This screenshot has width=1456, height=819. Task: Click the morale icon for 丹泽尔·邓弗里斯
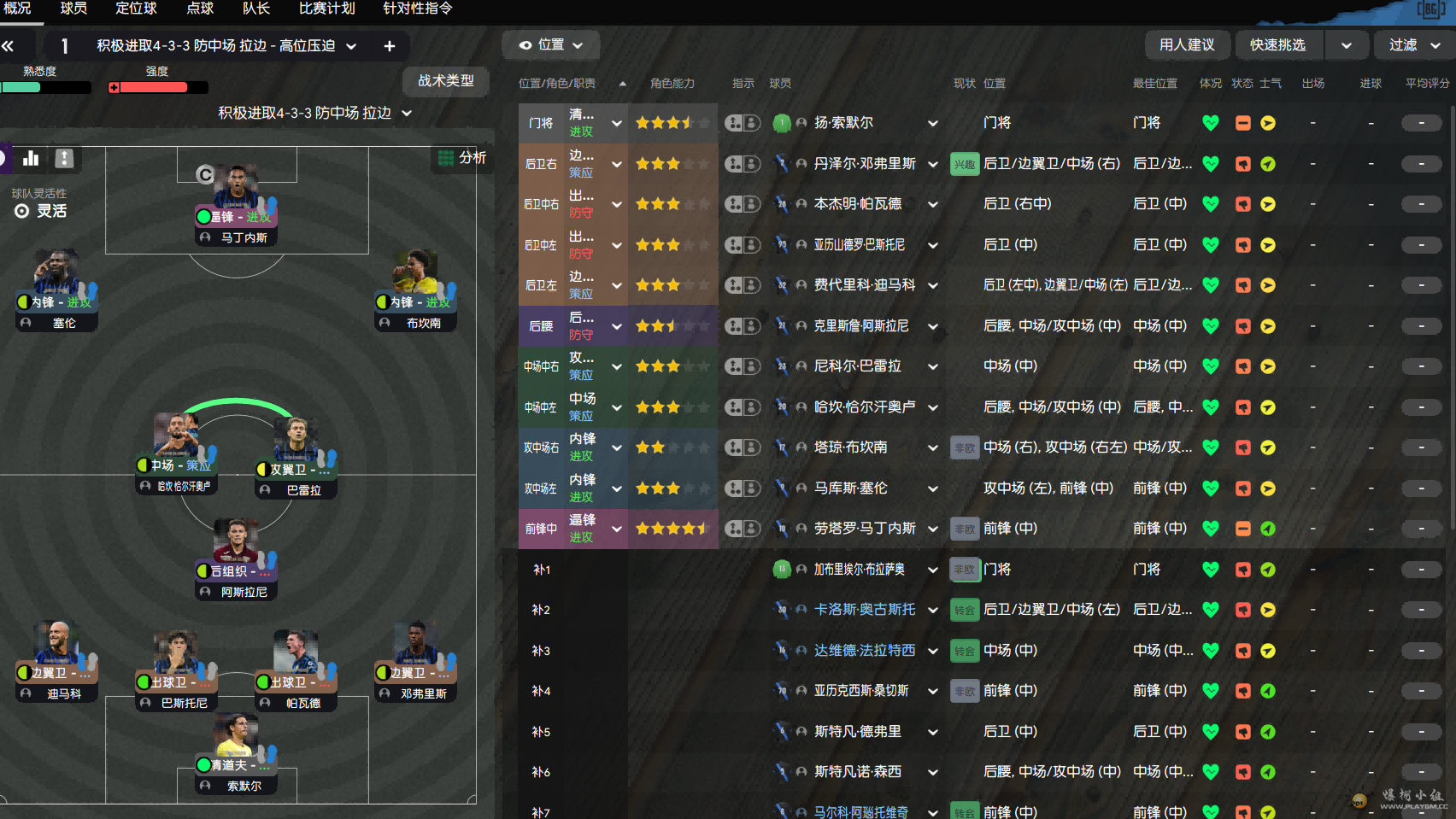coord(1268,164)
